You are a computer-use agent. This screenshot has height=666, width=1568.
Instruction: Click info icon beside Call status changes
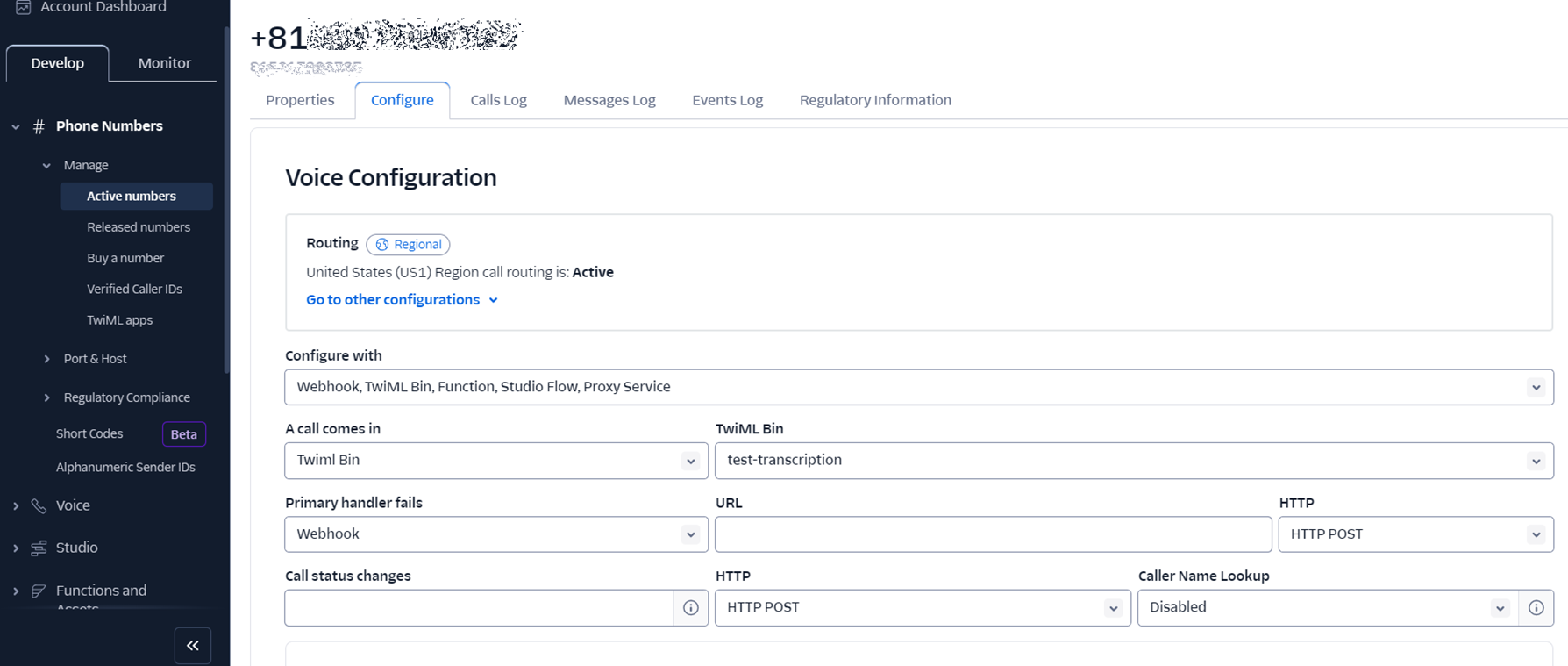pos(691,607)
